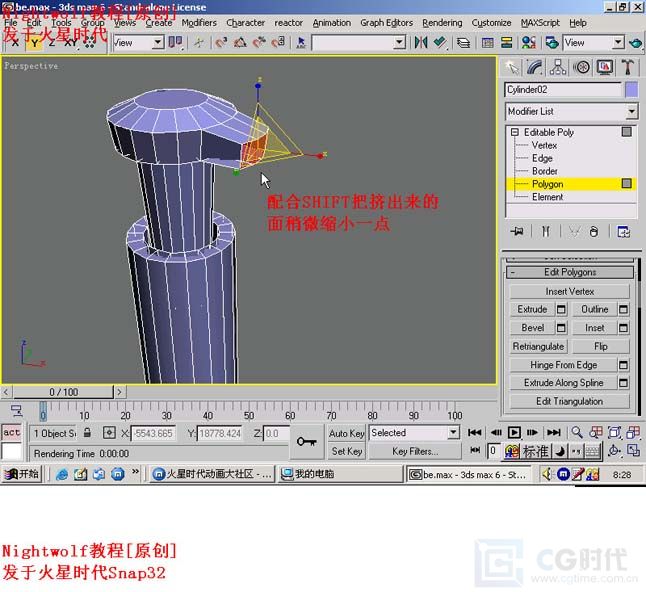Click the Percent Snap toggle icon
The image size is (646, 592).
[259, 42]
